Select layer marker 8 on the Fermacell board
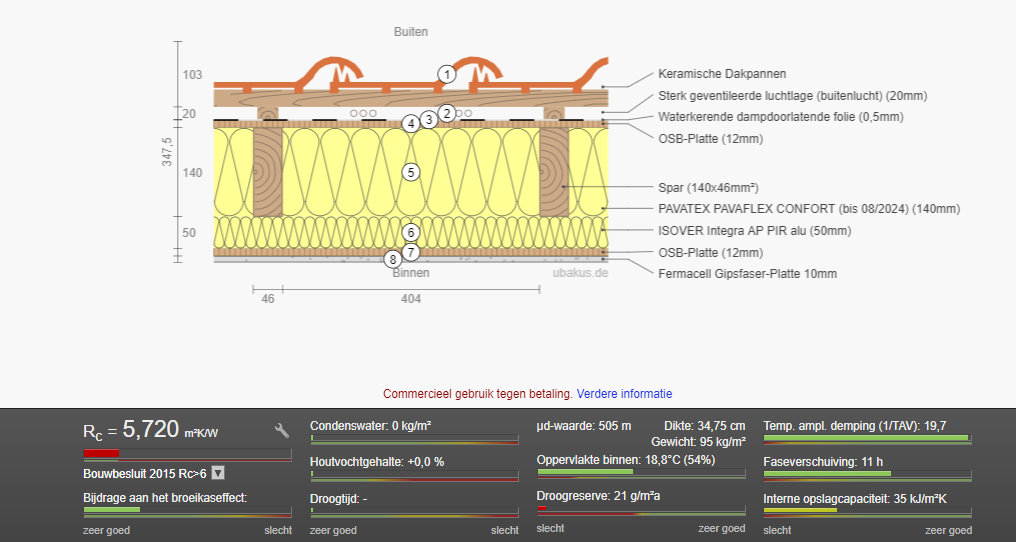 click(x=393, y=260)
